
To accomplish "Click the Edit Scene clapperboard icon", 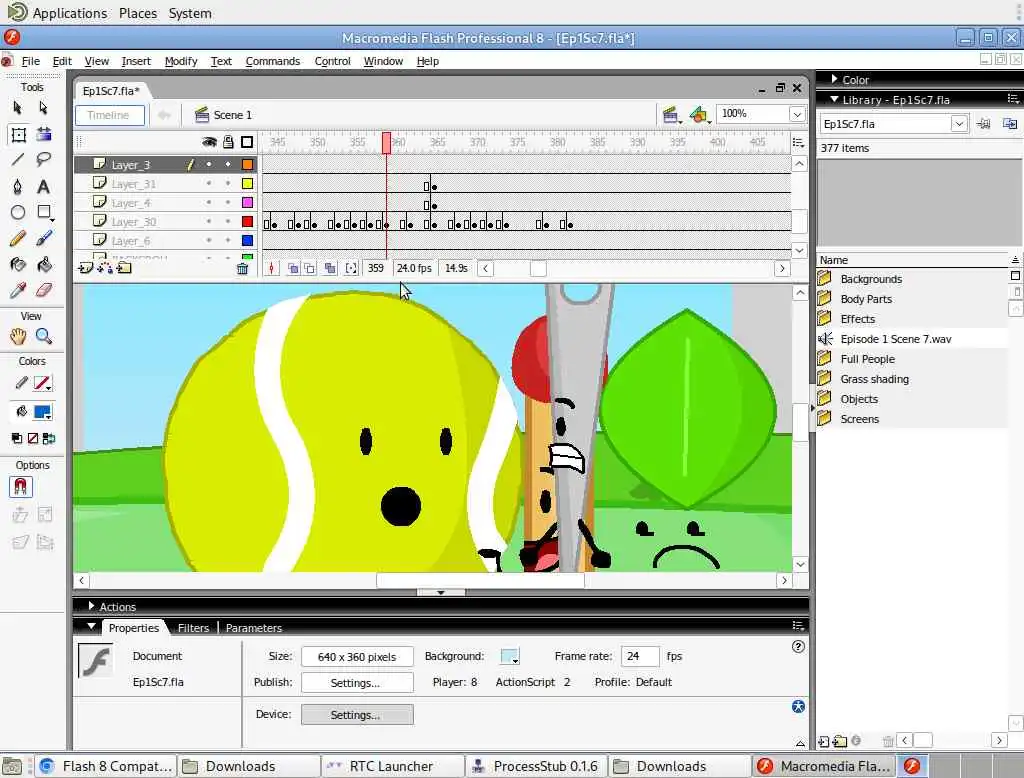I will click(x=671, y=115).
